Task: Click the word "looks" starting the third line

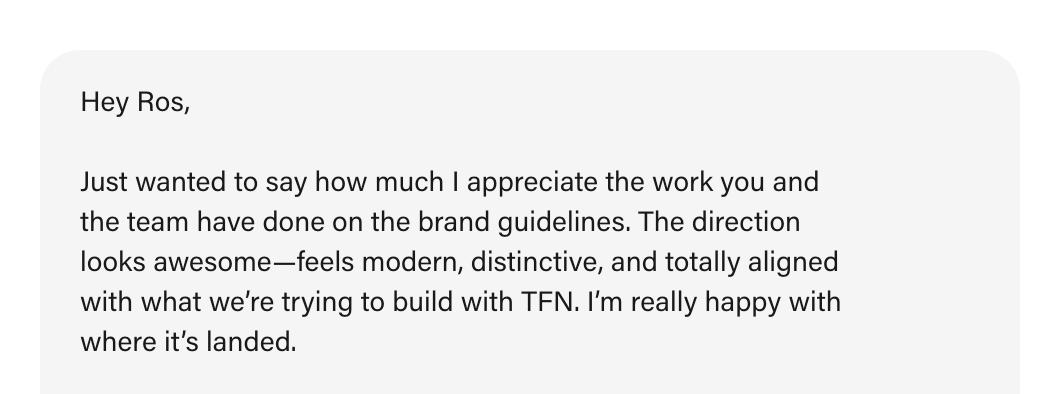Action: coord(113,263)
